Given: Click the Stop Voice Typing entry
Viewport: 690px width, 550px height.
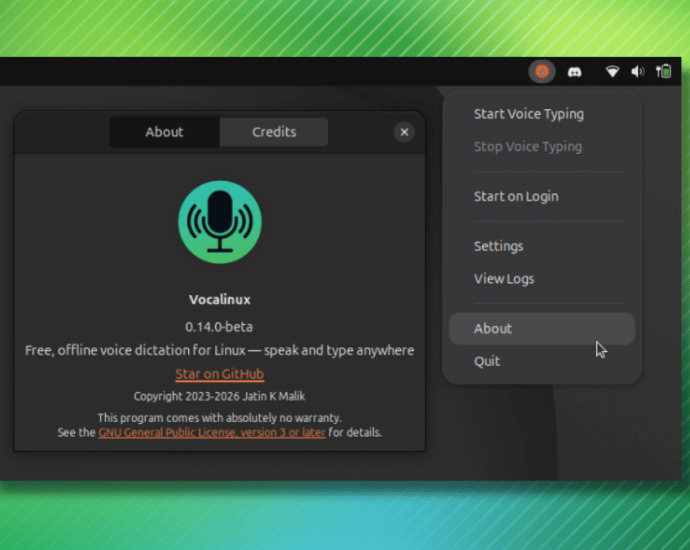Looking at the screenshot, I should click(x=542, y=147).
